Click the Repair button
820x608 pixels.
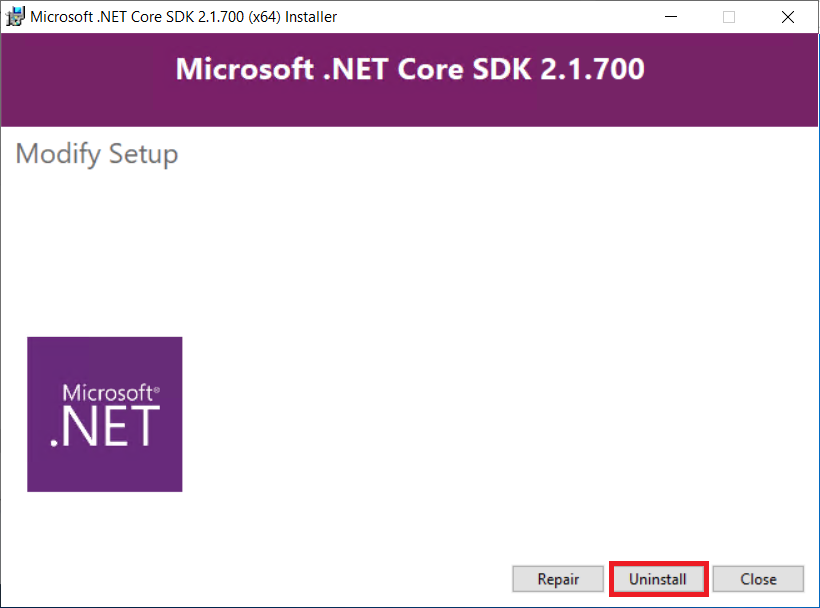pos(557,579)
